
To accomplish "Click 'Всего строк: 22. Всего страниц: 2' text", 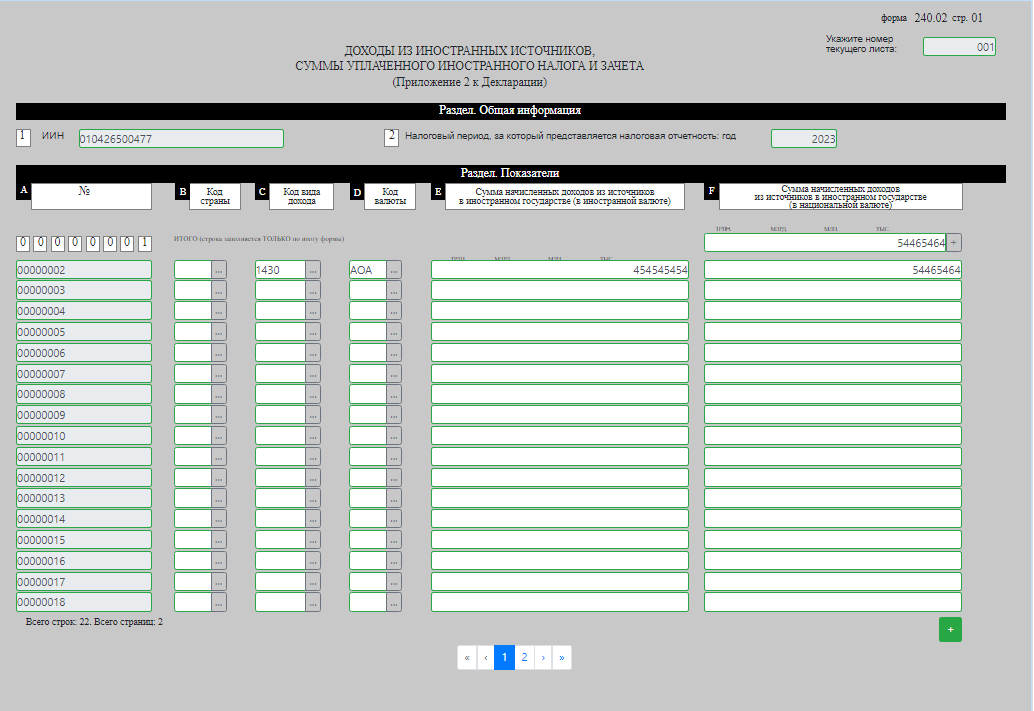I will tap(94, 622).
